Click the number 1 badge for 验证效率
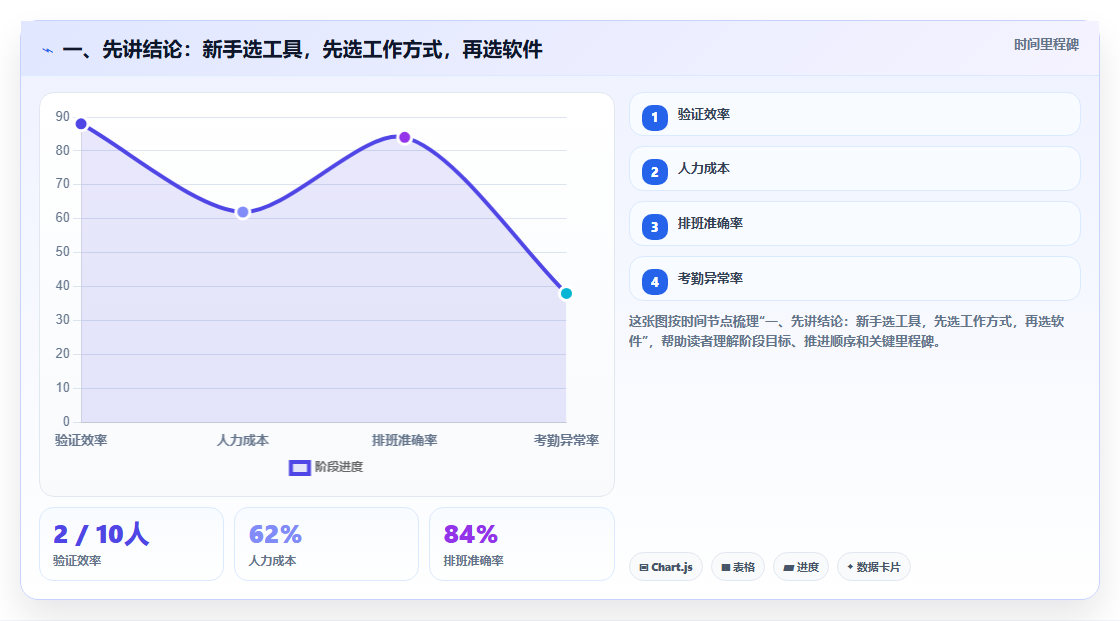This screenshot has width=1120, height=621. [x=654, y=118]
